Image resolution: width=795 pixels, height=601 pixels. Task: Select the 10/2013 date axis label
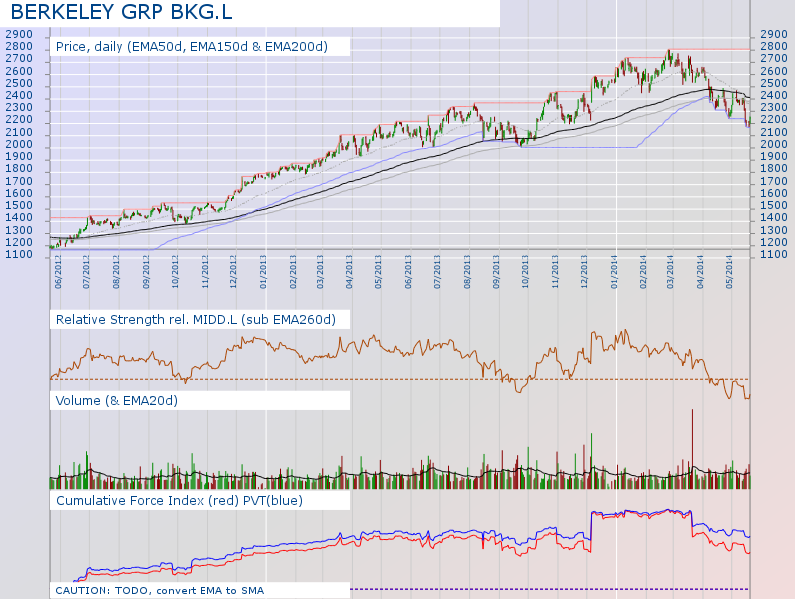(525, 274)
